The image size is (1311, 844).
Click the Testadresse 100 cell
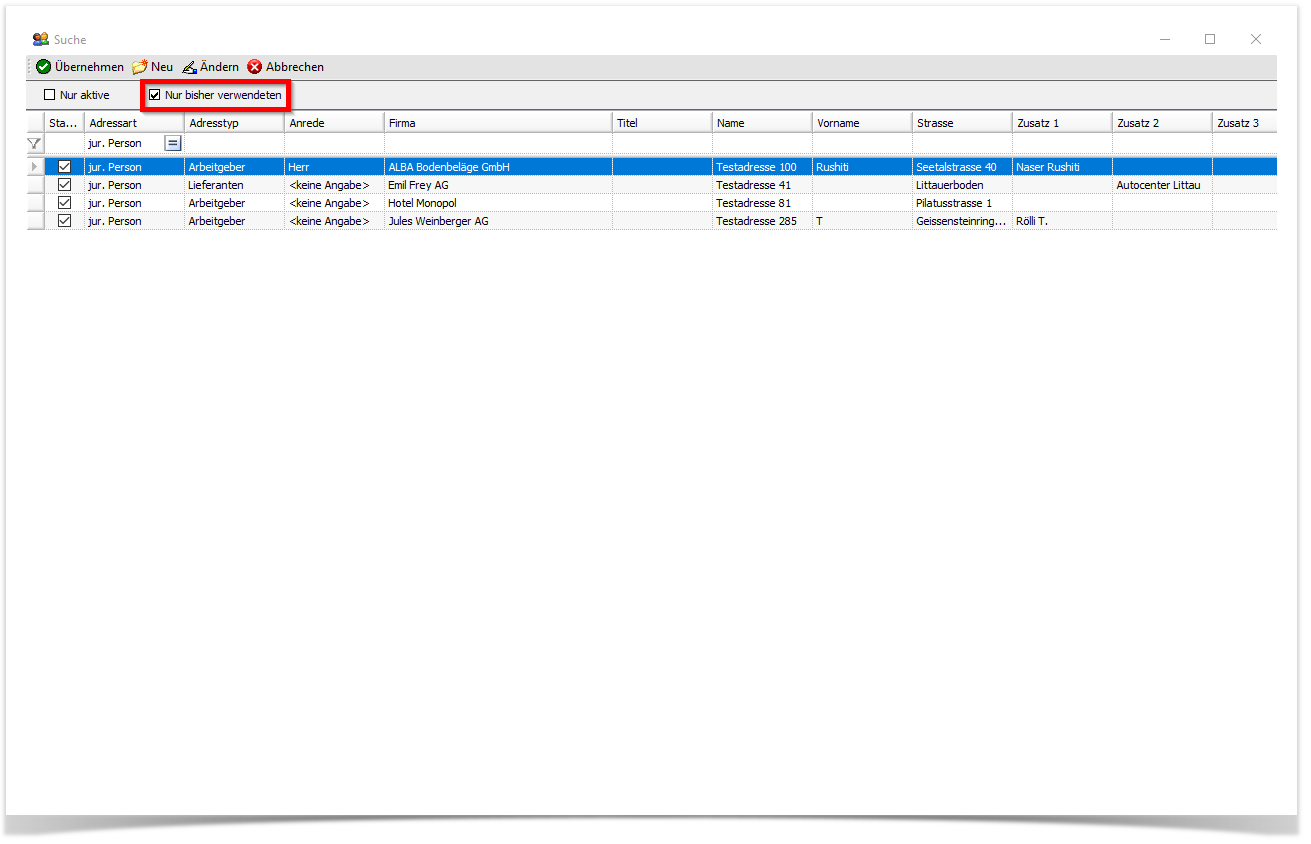pos(763,167)
